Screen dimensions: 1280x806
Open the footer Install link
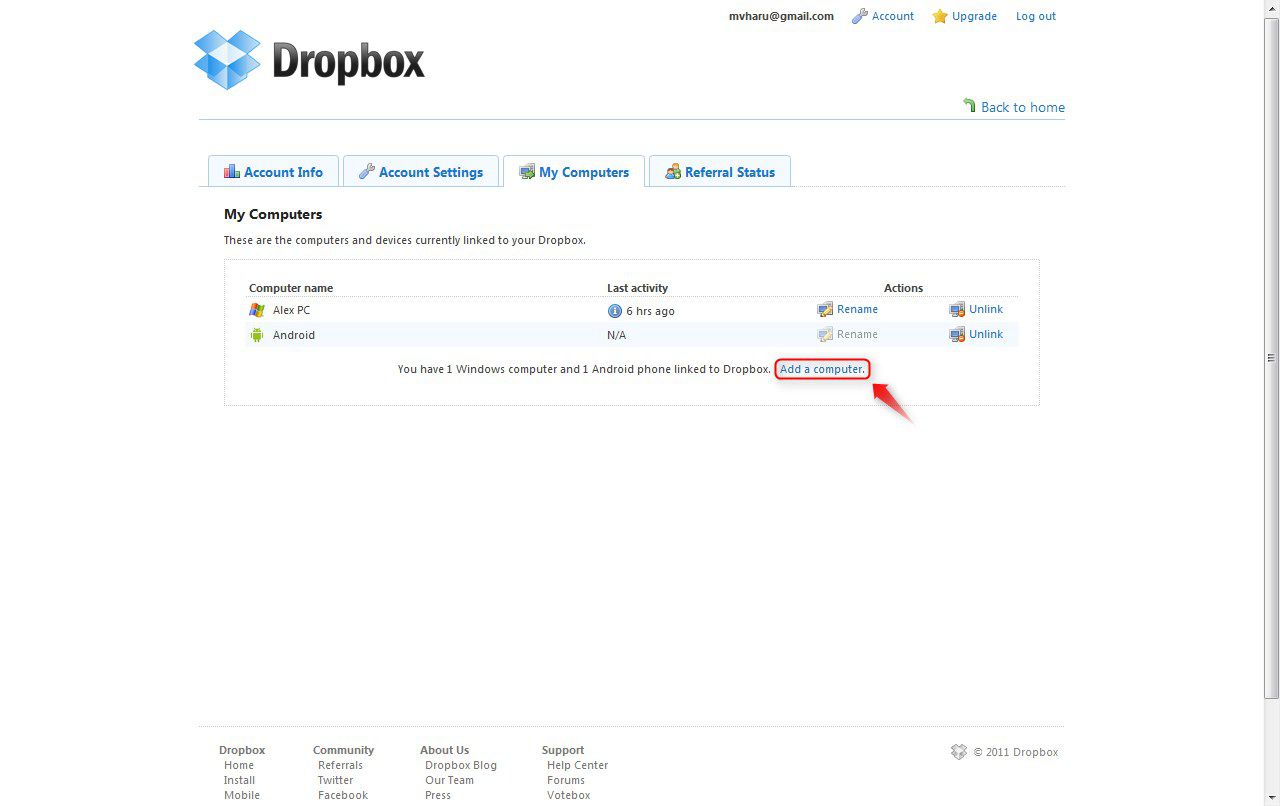pos(240,780)
